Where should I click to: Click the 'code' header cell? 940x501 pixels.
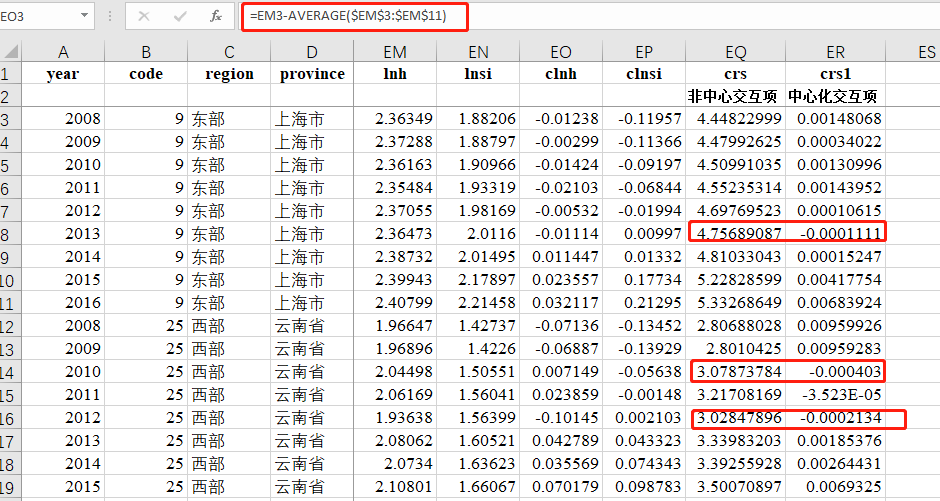coord(146,73)
